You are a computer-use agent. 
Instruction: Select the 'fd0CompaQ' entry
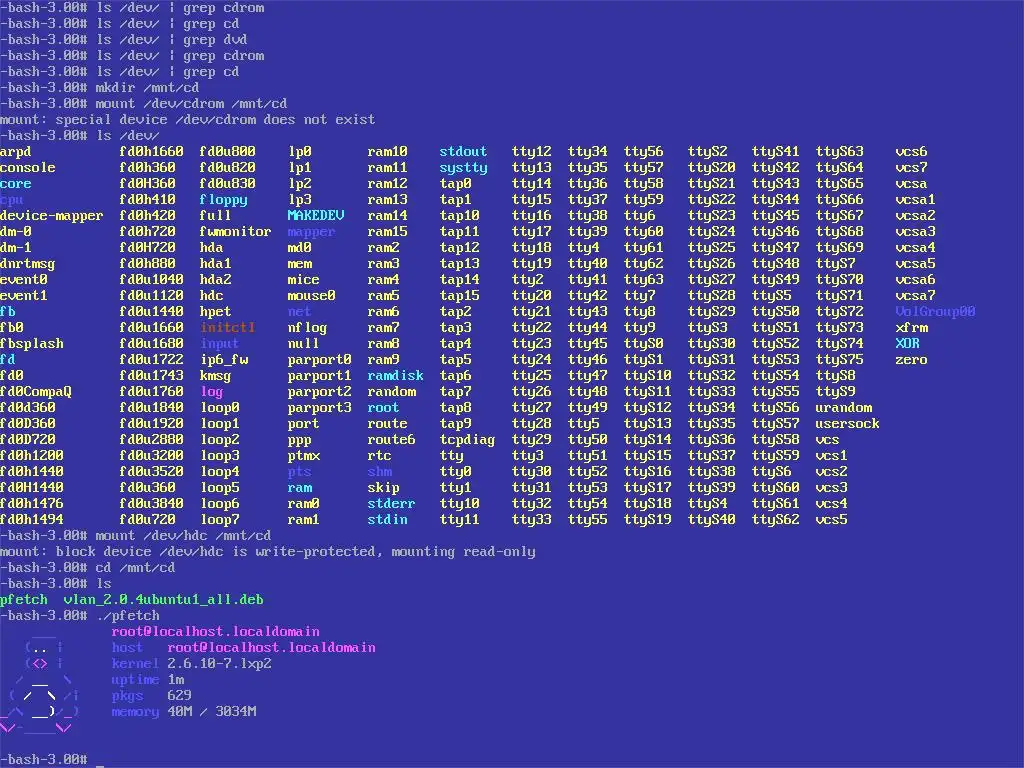click(x=36, y=392)
